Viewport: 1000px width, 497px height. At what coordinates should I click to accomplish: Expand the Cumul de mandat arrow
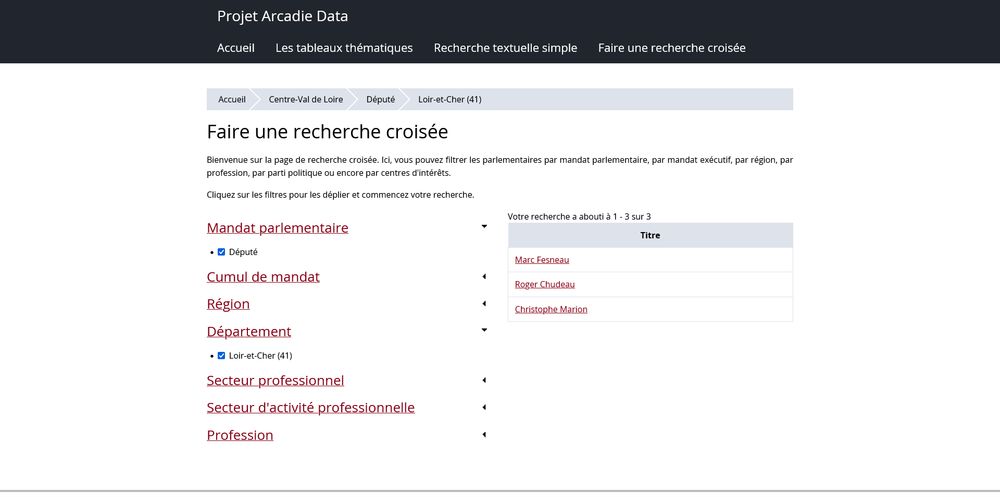click(x=484, y=276)
